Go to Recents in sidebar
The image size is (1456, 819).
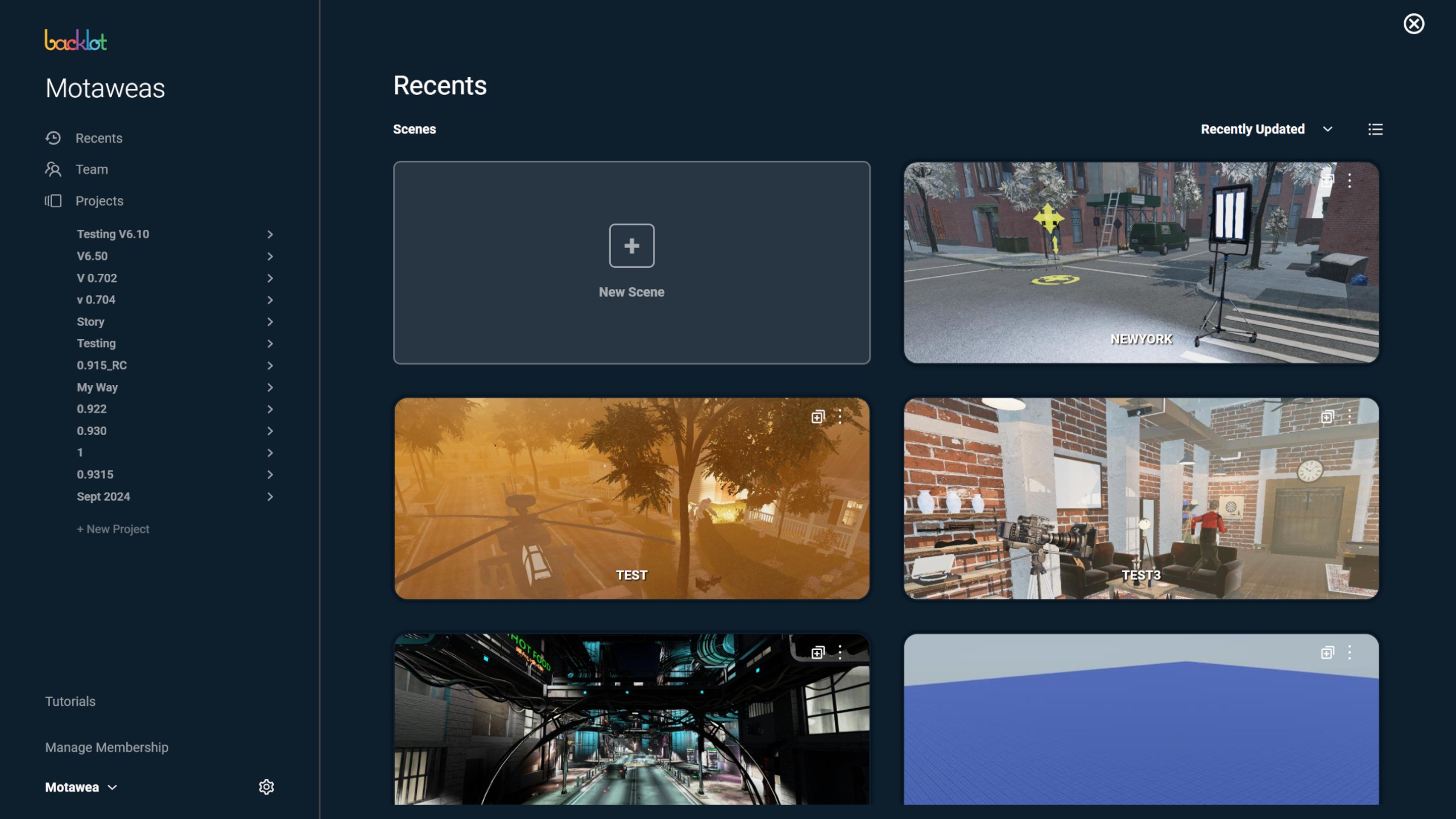click(98, 138)
